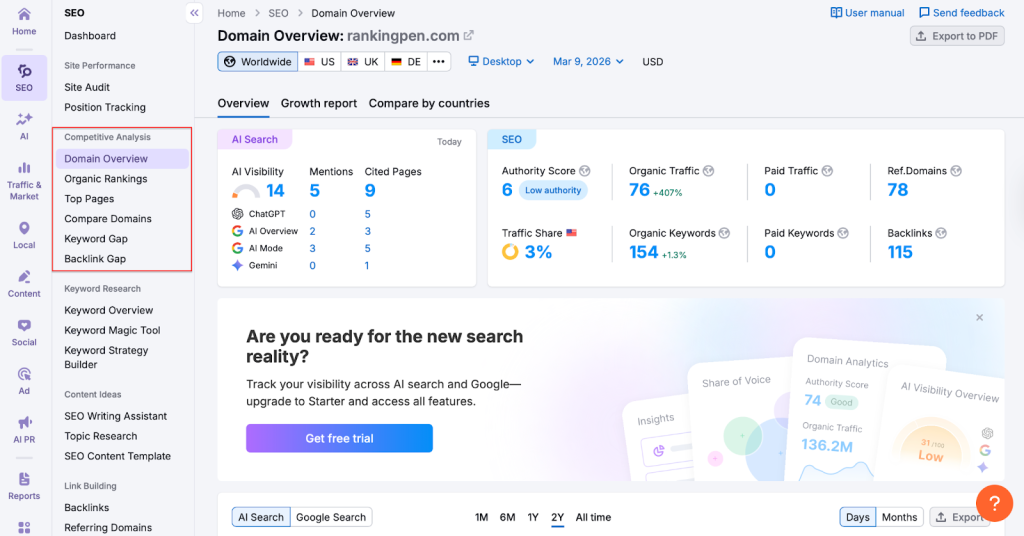Toggle chart granularity to Months

[898, 517]
